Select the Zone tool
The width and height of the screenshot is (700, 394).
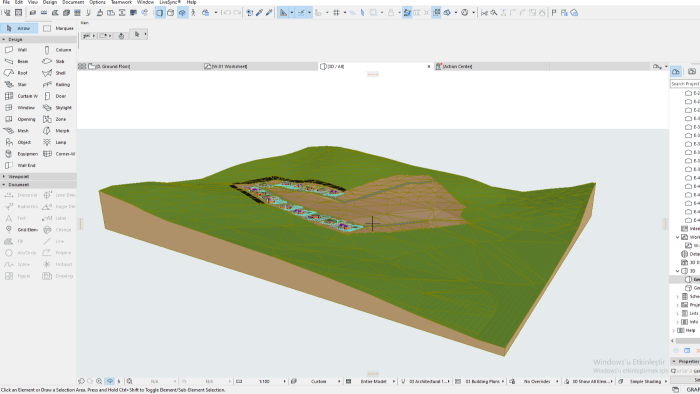58,119
